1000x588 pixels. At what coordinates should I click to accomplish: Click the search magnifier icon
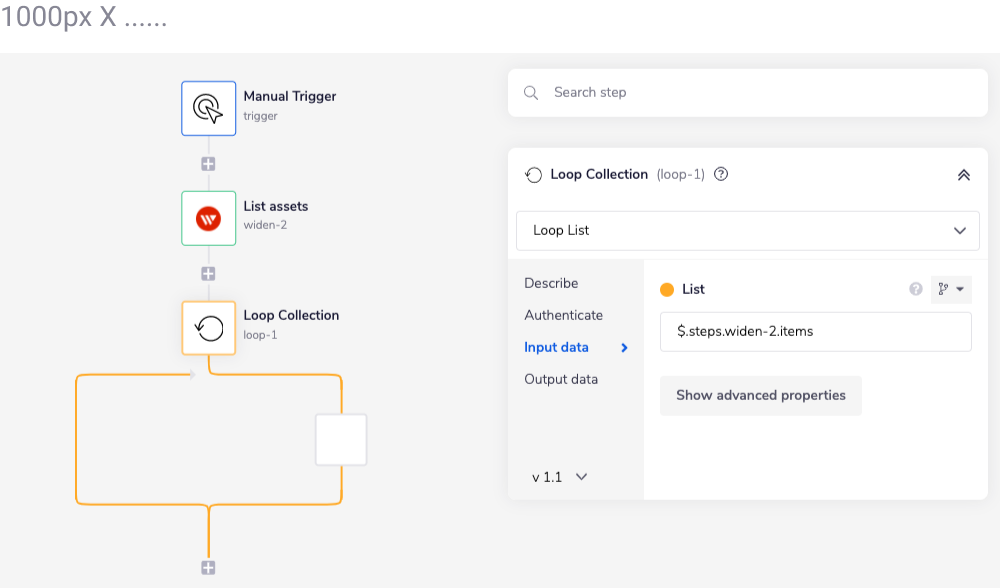tap(531, 93)
